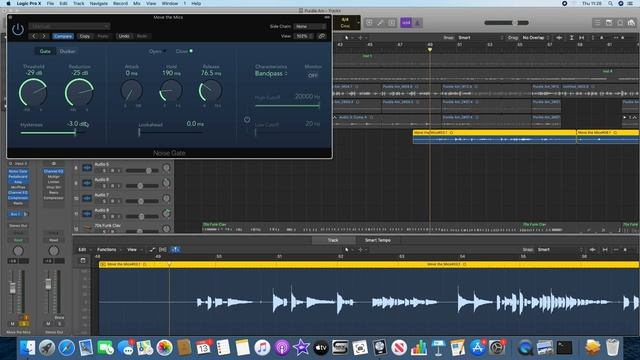Select the Ducker mode tab
This screenshot has width=640, height=360.
click(x=67, y=51)
